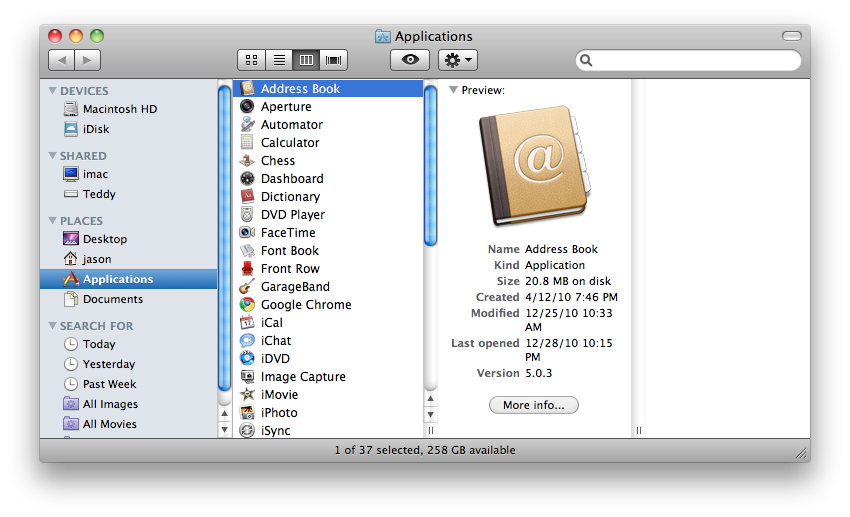Show the Past Week saved search
Image resolution: width=850 pixels, height=517 pixels.
[128, 384]
